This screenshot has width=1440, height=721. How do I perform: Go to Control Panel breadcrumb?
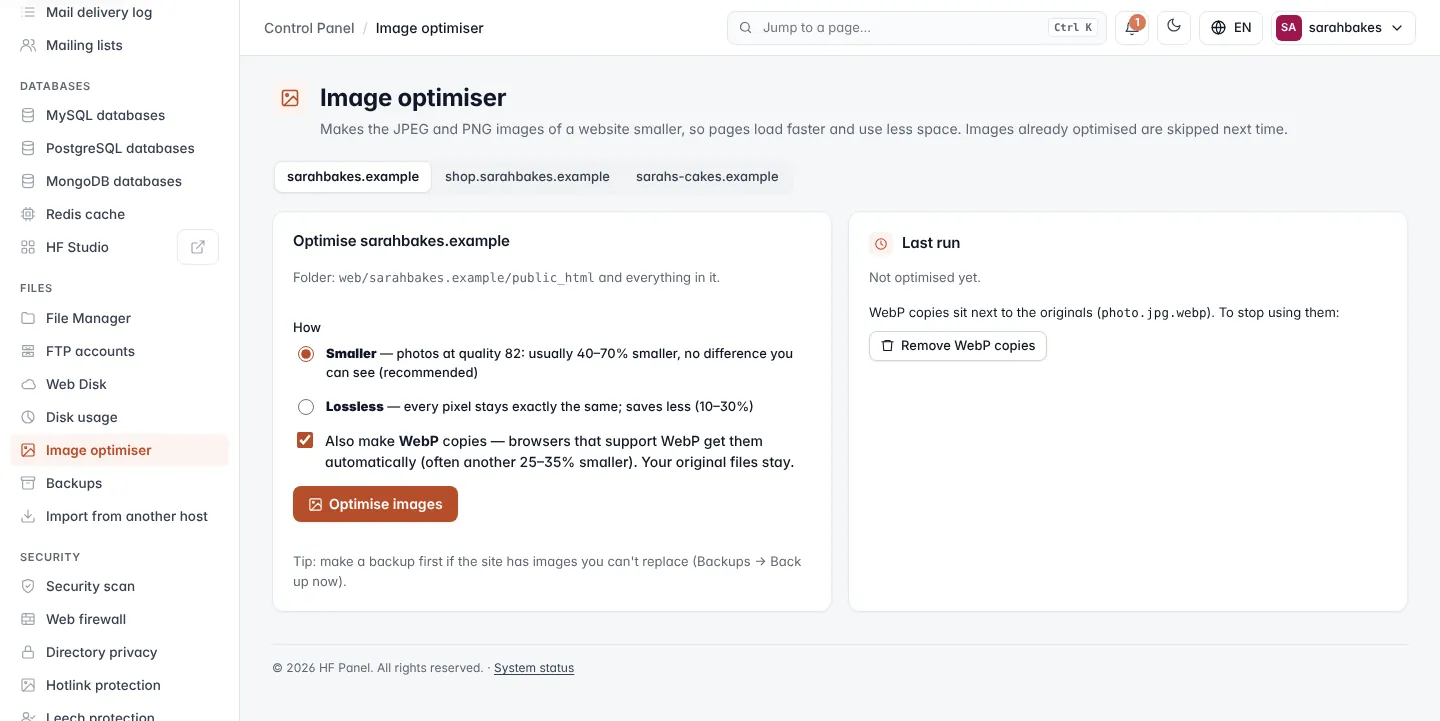tap(309, 28)
